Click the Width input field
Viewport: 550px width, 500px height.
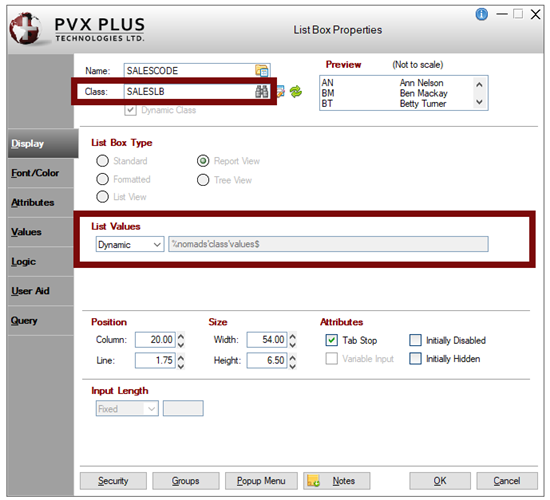click(267, 340)
